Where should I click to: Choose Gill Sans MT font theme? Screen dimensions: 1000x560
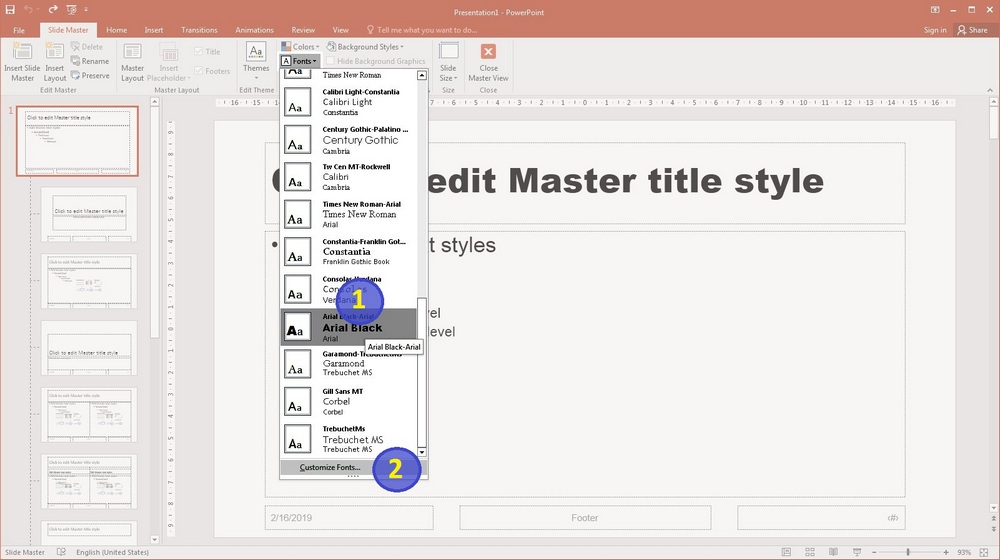[349, 402]
